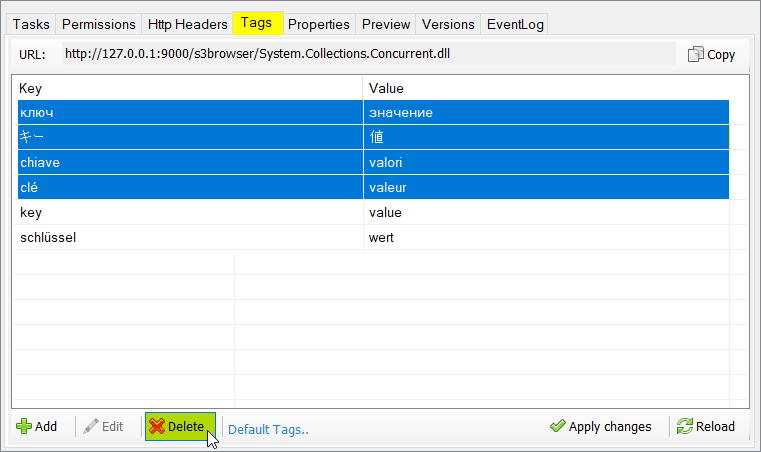The height and width of the screenshot is (452, 761).
Task: Select the valeur value cell
Action: (546, 187)
